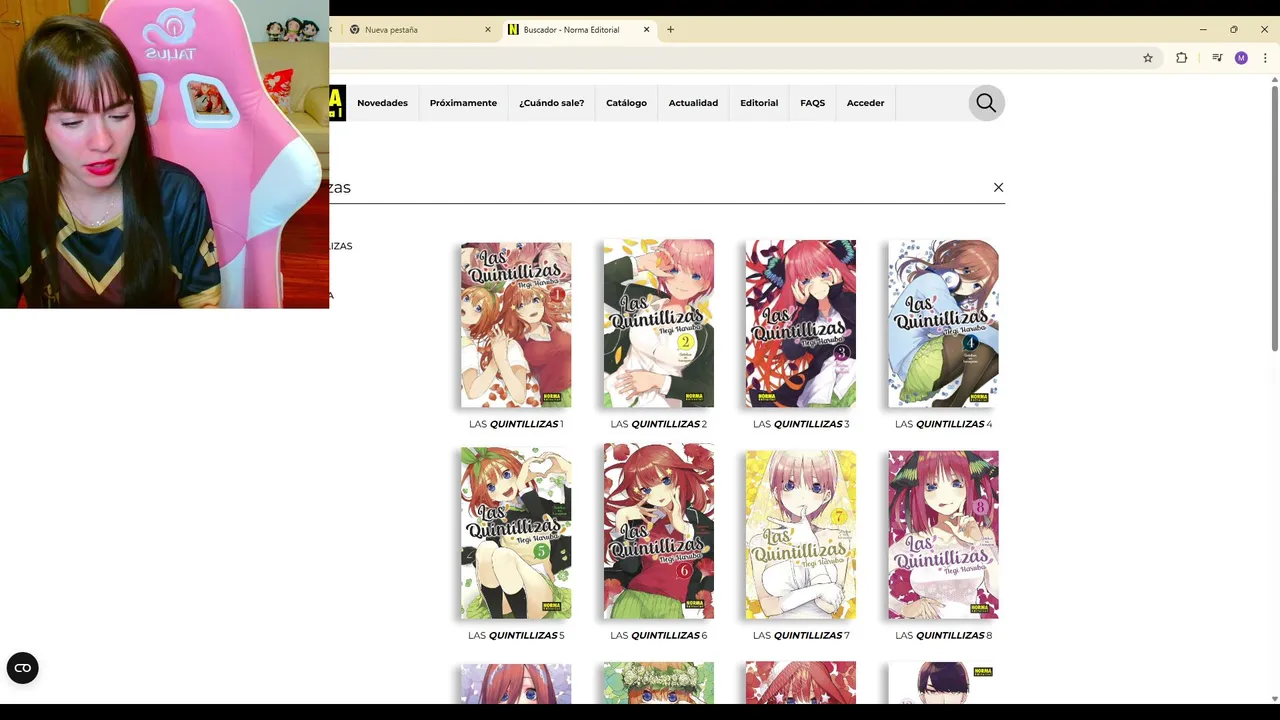Open the FAQS page

[812, 103]
